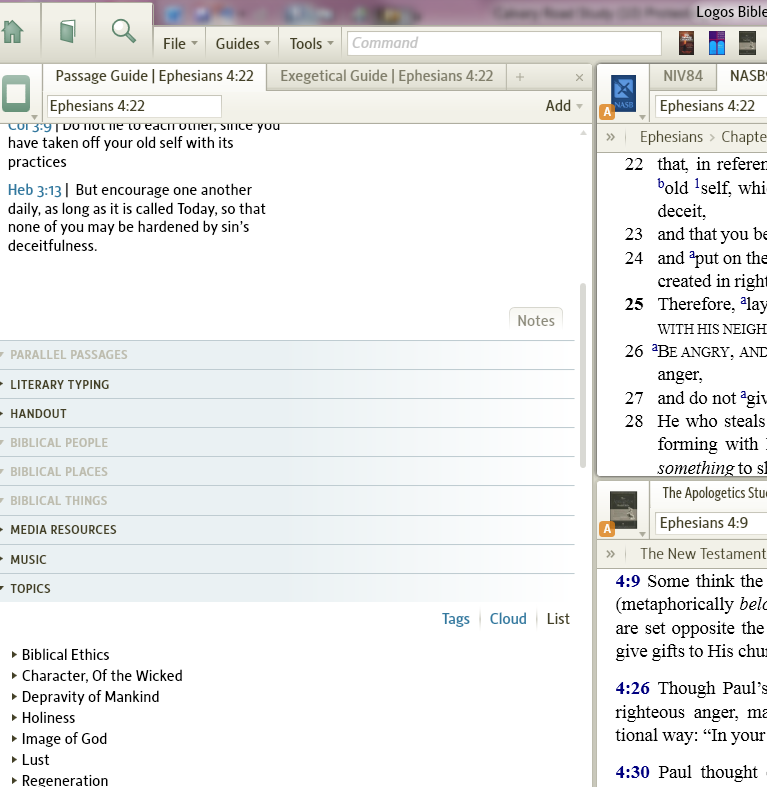The width and height of the screenshot is (767, 787).
Task: Click Ephesians breadcrumb in NASB panel
Action: coord(671,137)
